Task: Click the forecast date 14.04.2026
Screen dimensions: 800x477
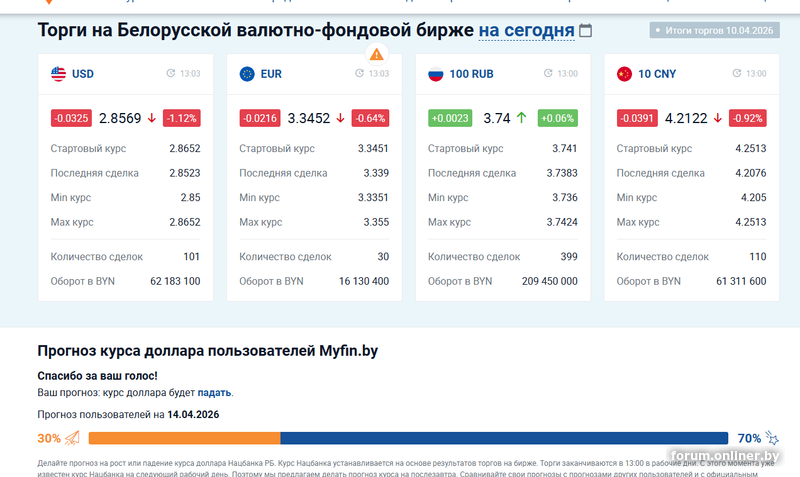Action: [193, 414]
